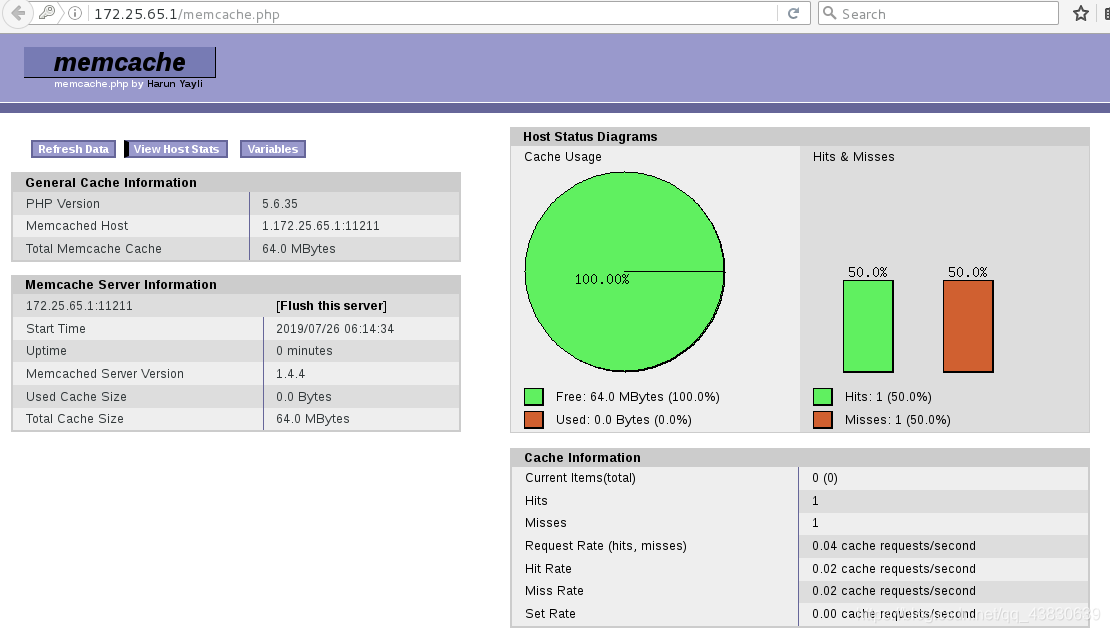Click the Harun Yayli author link

175,84
